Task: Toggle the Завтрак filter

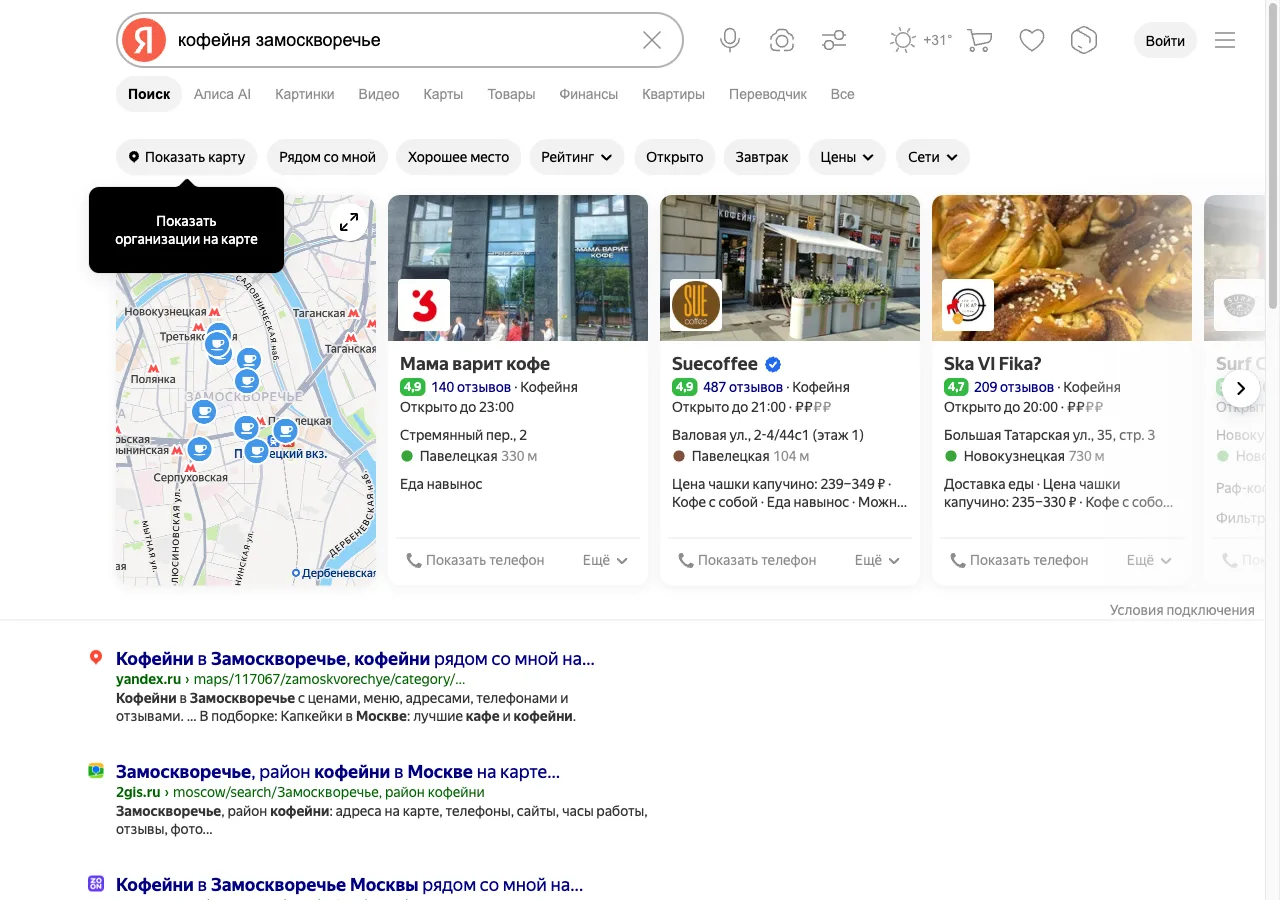Action: [x=762, y=157]
